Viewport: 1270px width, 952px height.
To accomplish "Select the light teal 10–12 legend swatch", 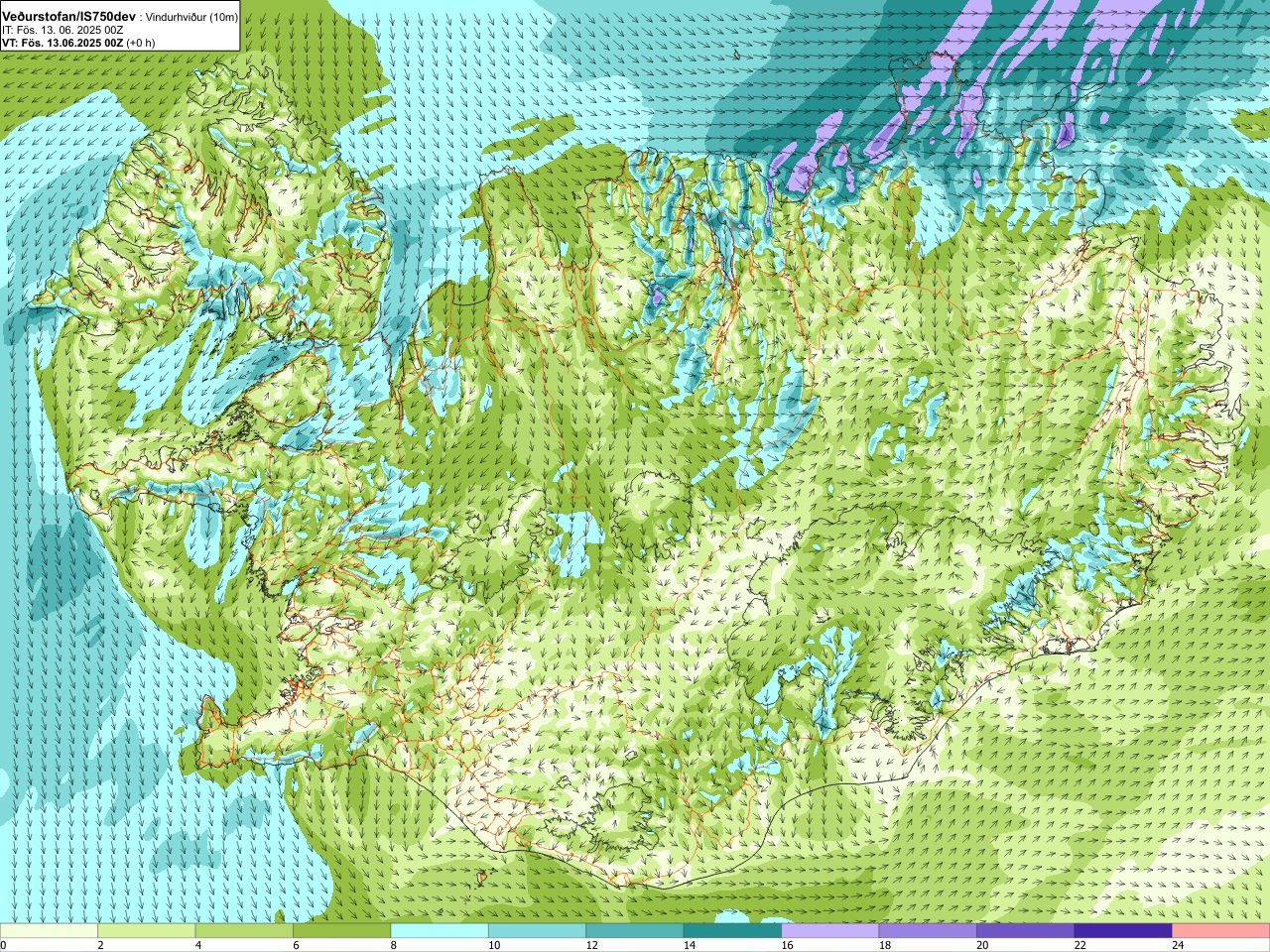I will coord(537,931).
